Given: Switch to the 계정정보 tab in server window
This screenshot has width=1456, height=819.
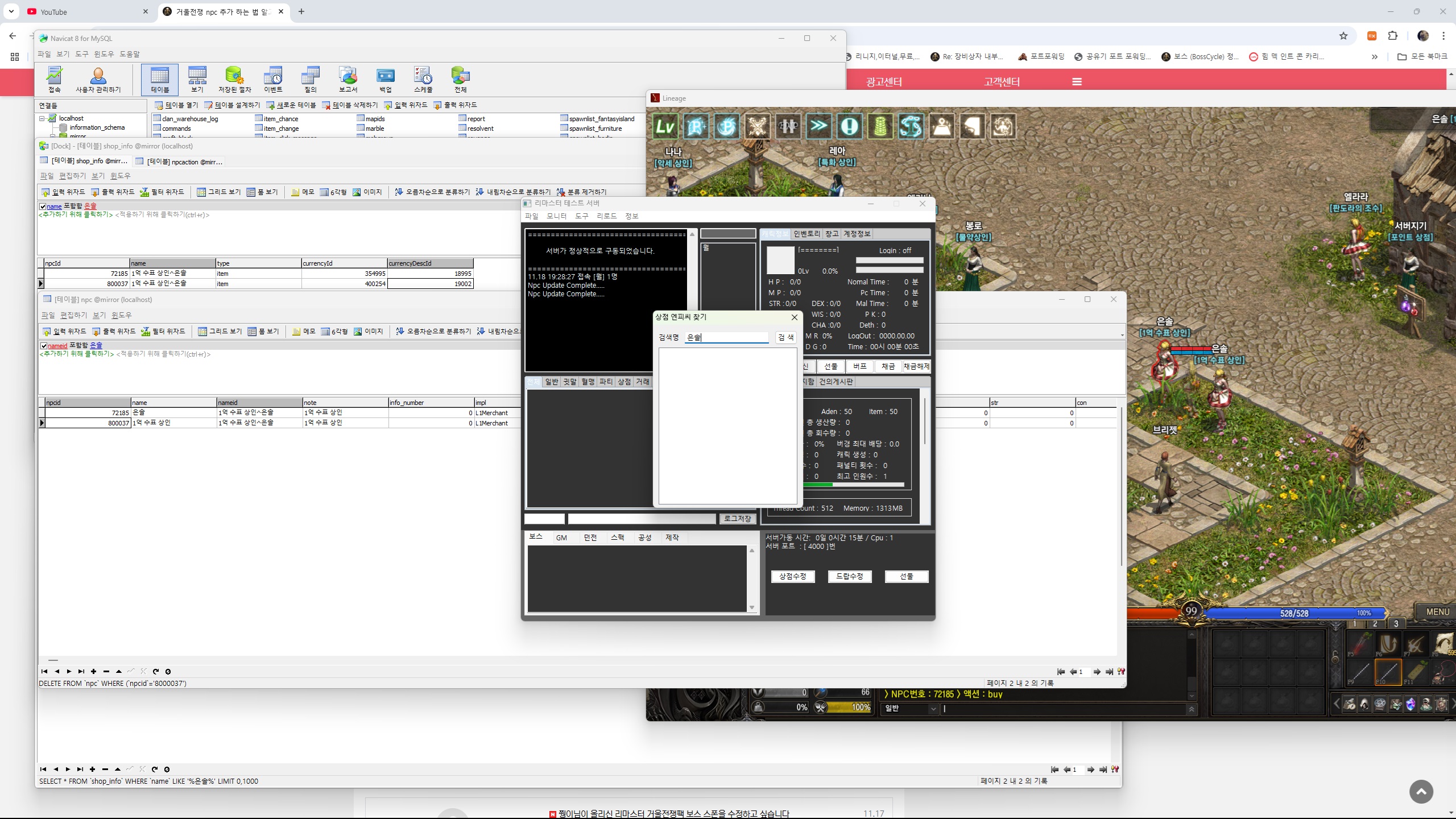Looking at the screenshot, I should coord(857,234).
